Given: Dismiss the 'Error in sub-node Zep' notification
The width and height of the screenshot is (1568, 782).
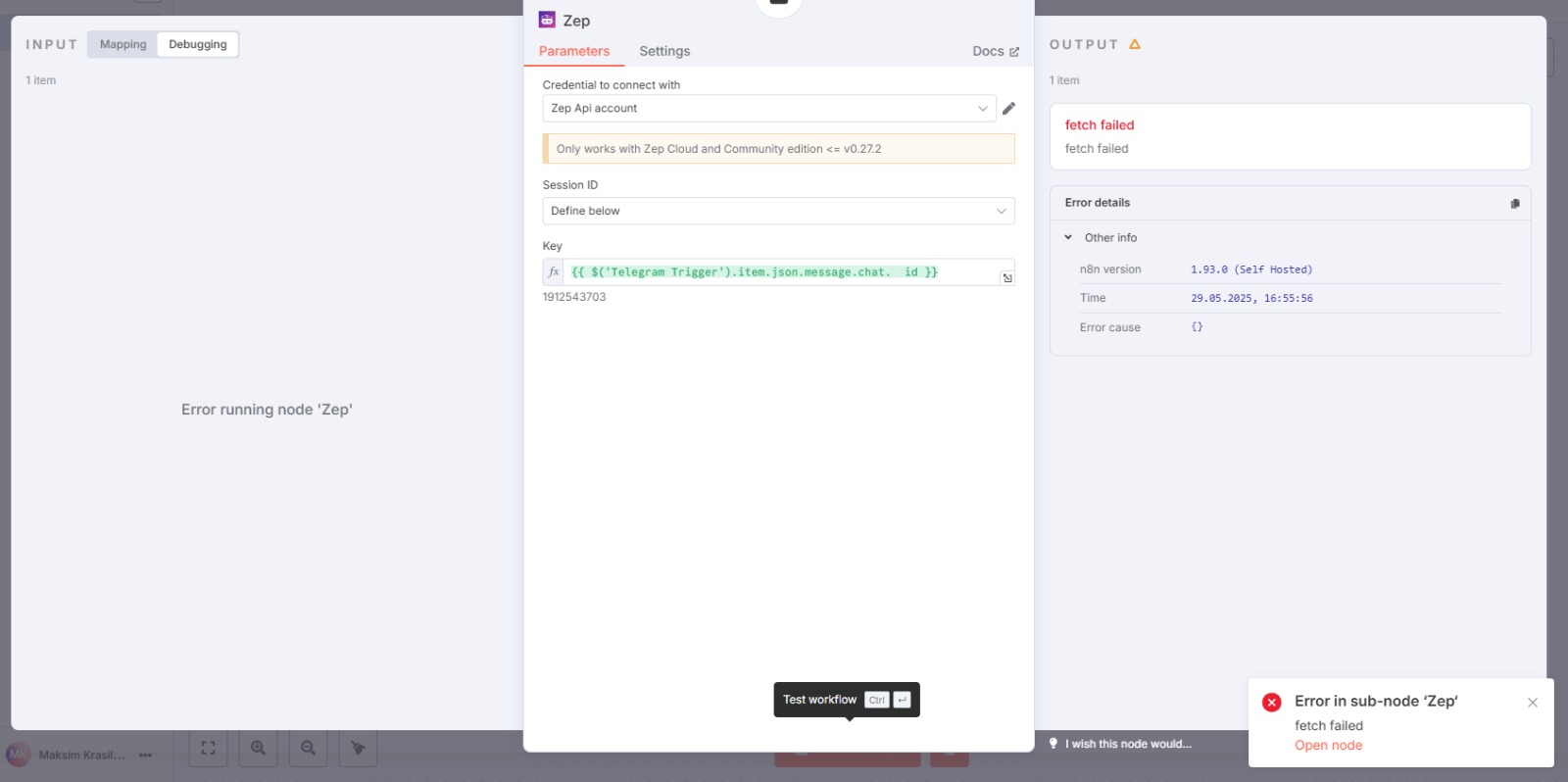Looking at the screenshot, I should tap(1533, 702).
